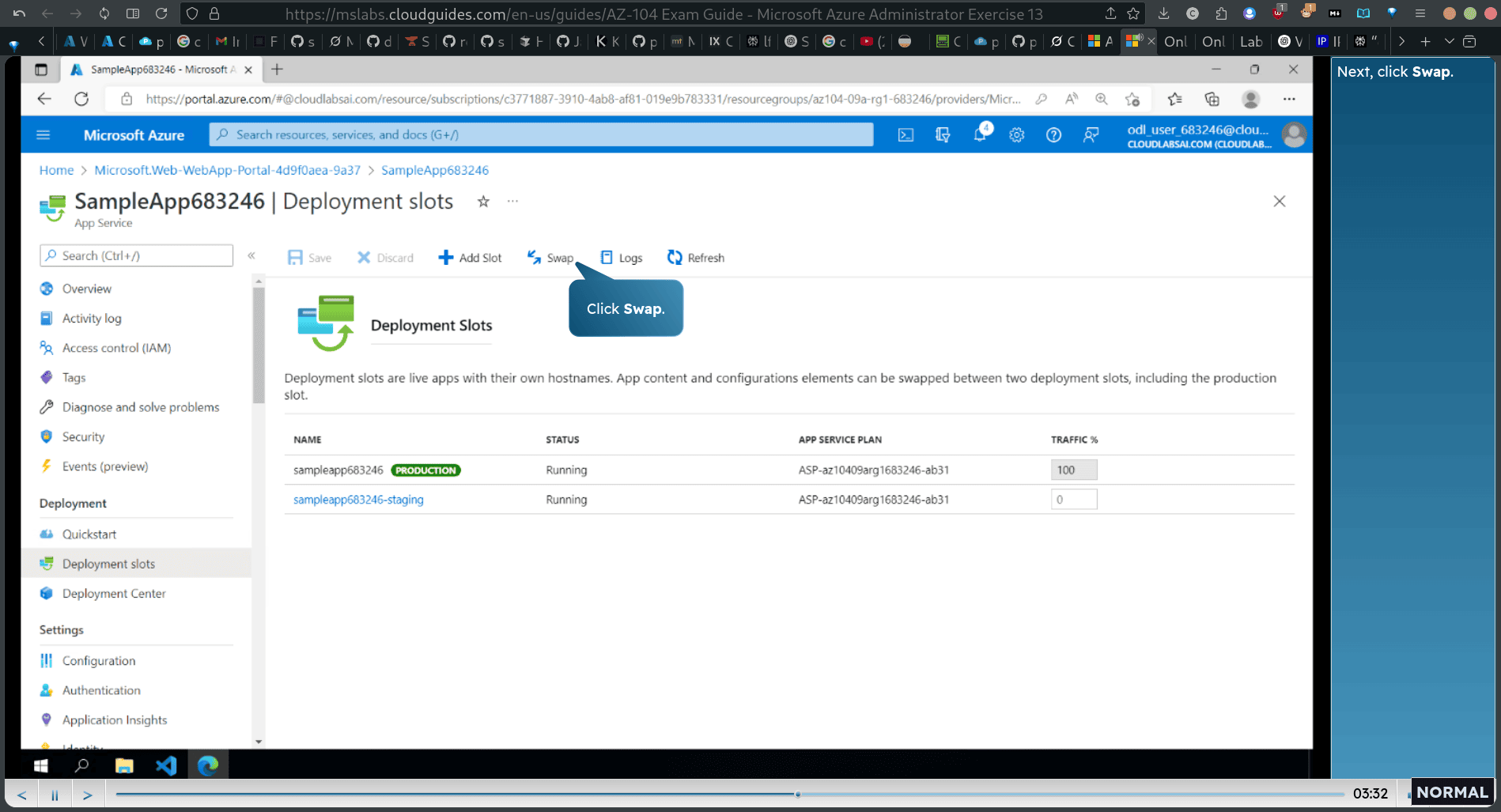1501x812 pixels.
Task: Open Directories and subscriptions filter icon
Action: pos(943,135)
